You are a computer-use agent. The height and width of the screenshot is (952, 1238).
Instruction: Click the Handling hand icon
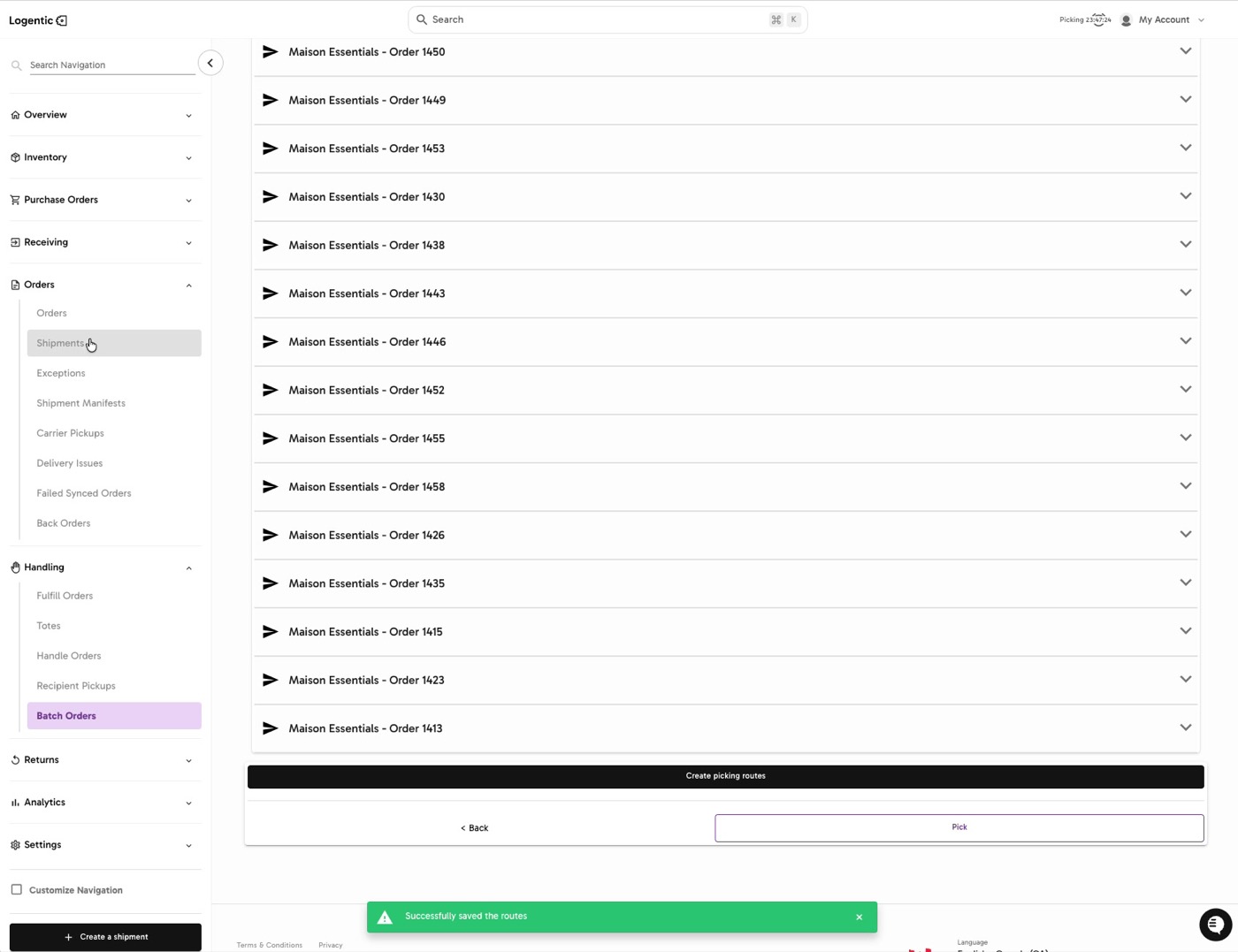(x=15, y=567)
